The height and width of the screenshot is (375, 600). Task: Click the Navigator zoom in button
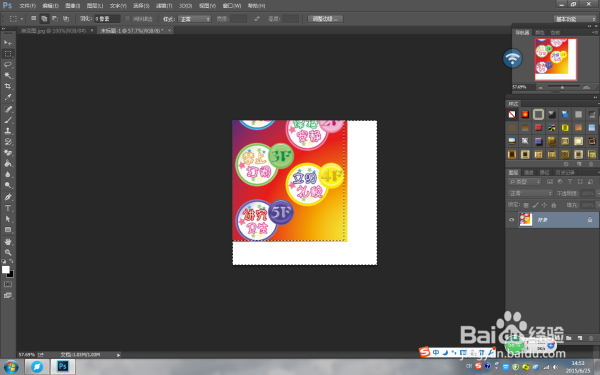(586, 87)
